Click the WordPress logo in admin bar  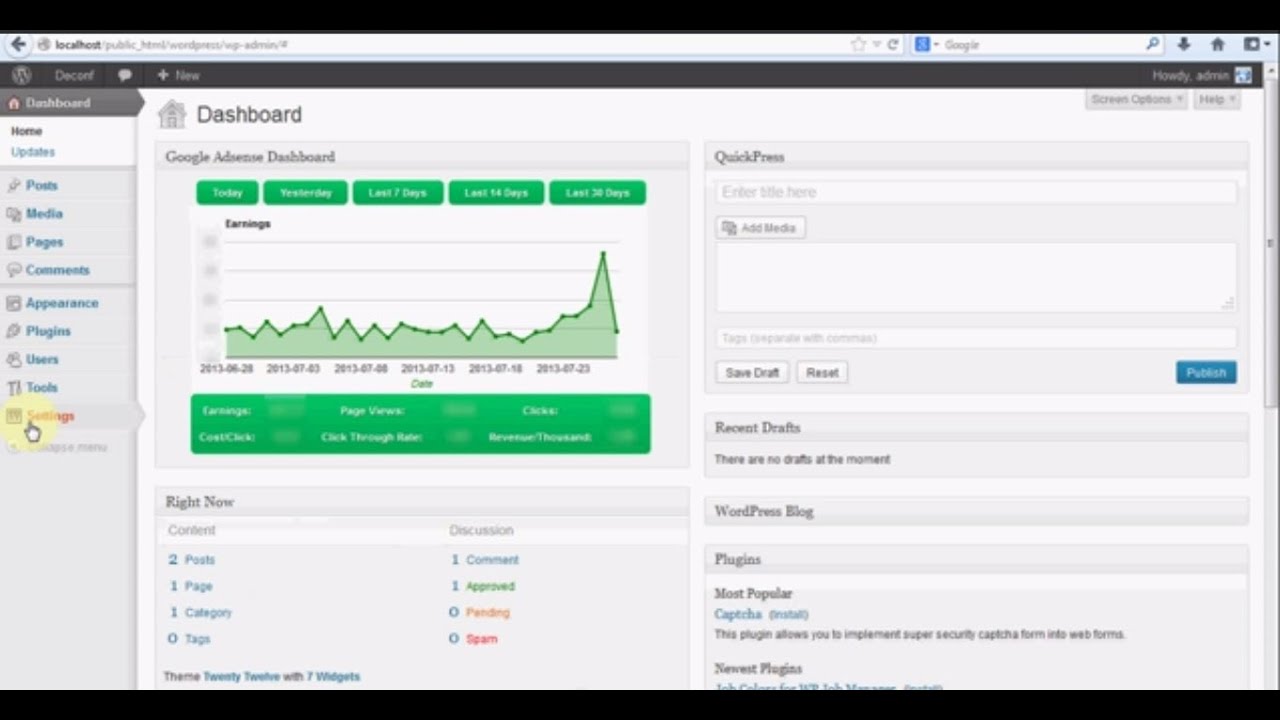(x=21, y=75)
